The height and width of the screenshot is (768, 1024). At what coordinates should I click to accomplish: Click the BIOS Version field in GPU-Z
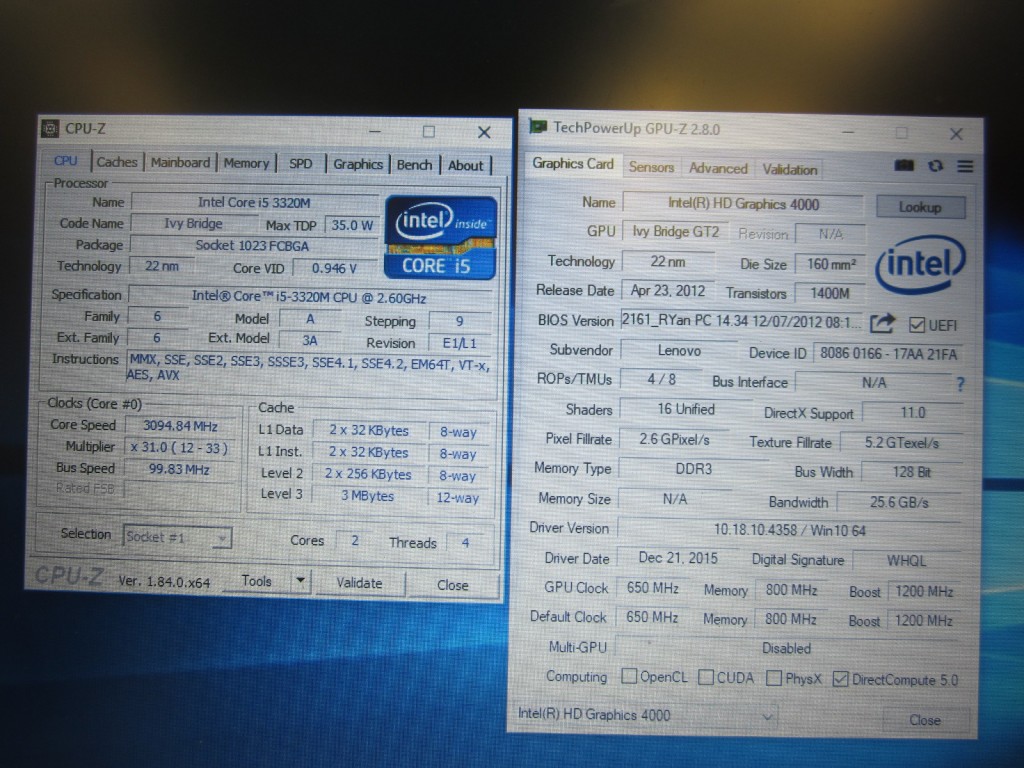pyautogui.click(x=742, y=321)
